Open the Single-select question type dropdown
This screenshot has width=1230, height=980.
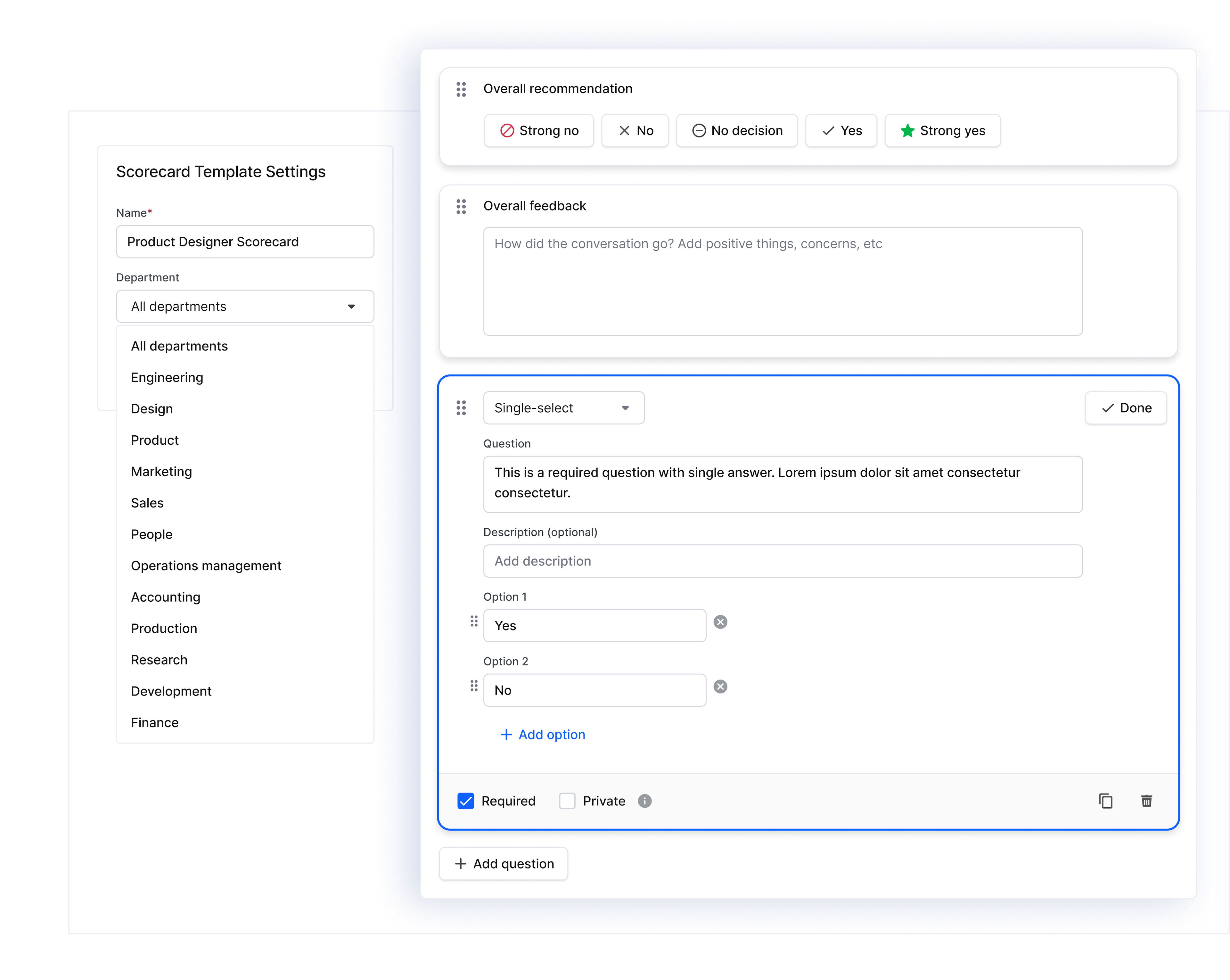pos(563,407)
